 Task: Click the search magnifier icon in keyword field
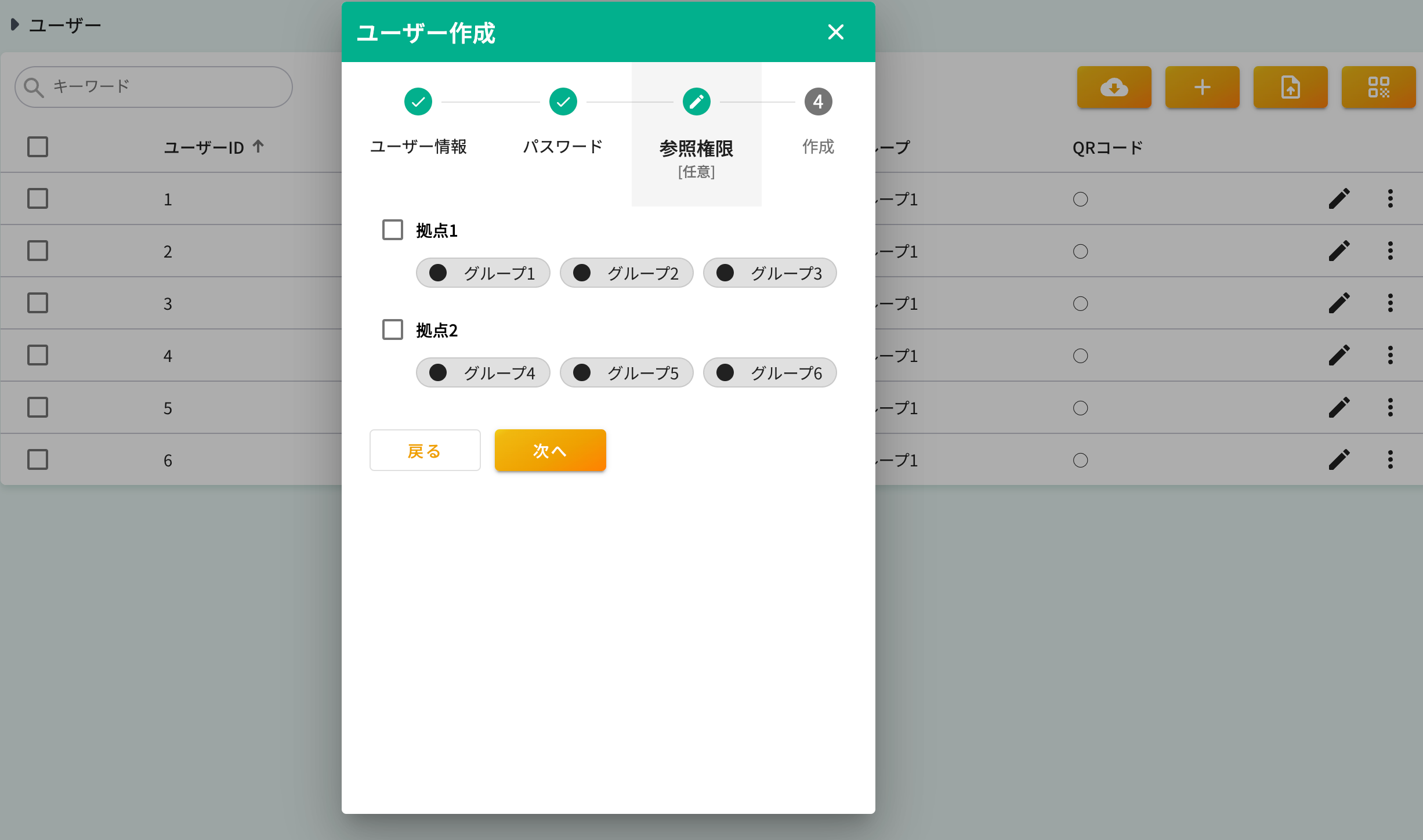pos(35,86)
